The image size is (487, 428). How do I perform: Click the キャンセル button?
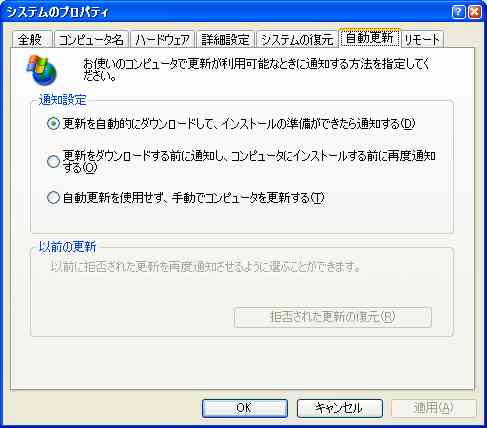click(340, 408)
